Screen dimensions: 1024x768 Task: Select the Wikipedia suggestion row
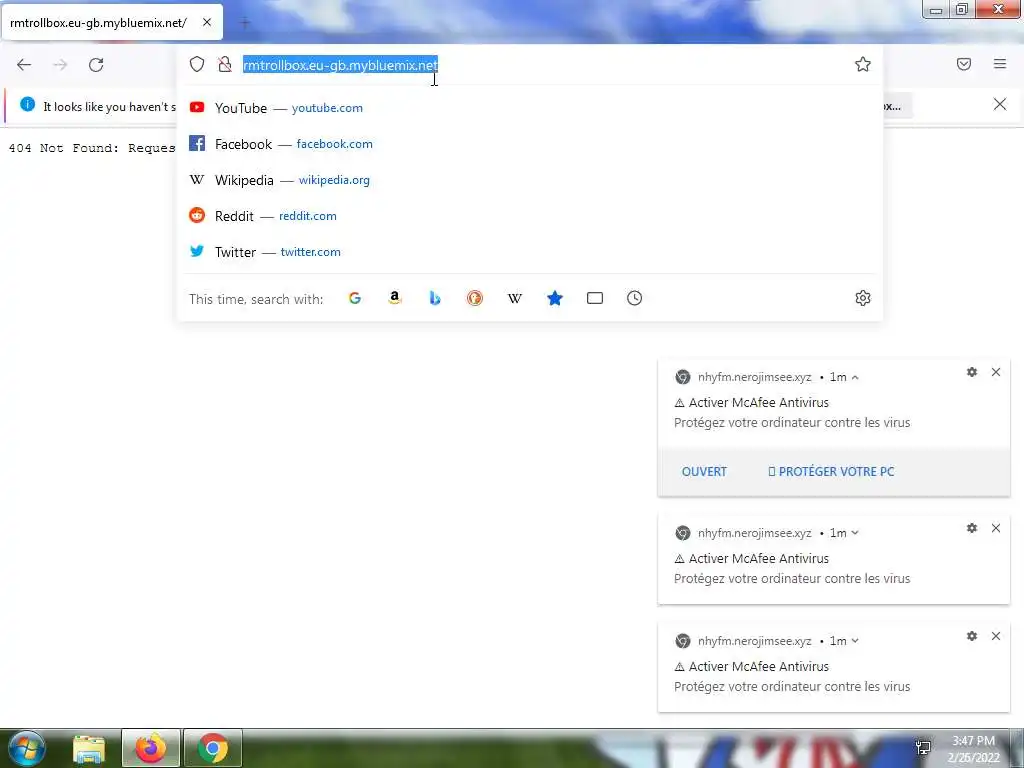(529, 180)
